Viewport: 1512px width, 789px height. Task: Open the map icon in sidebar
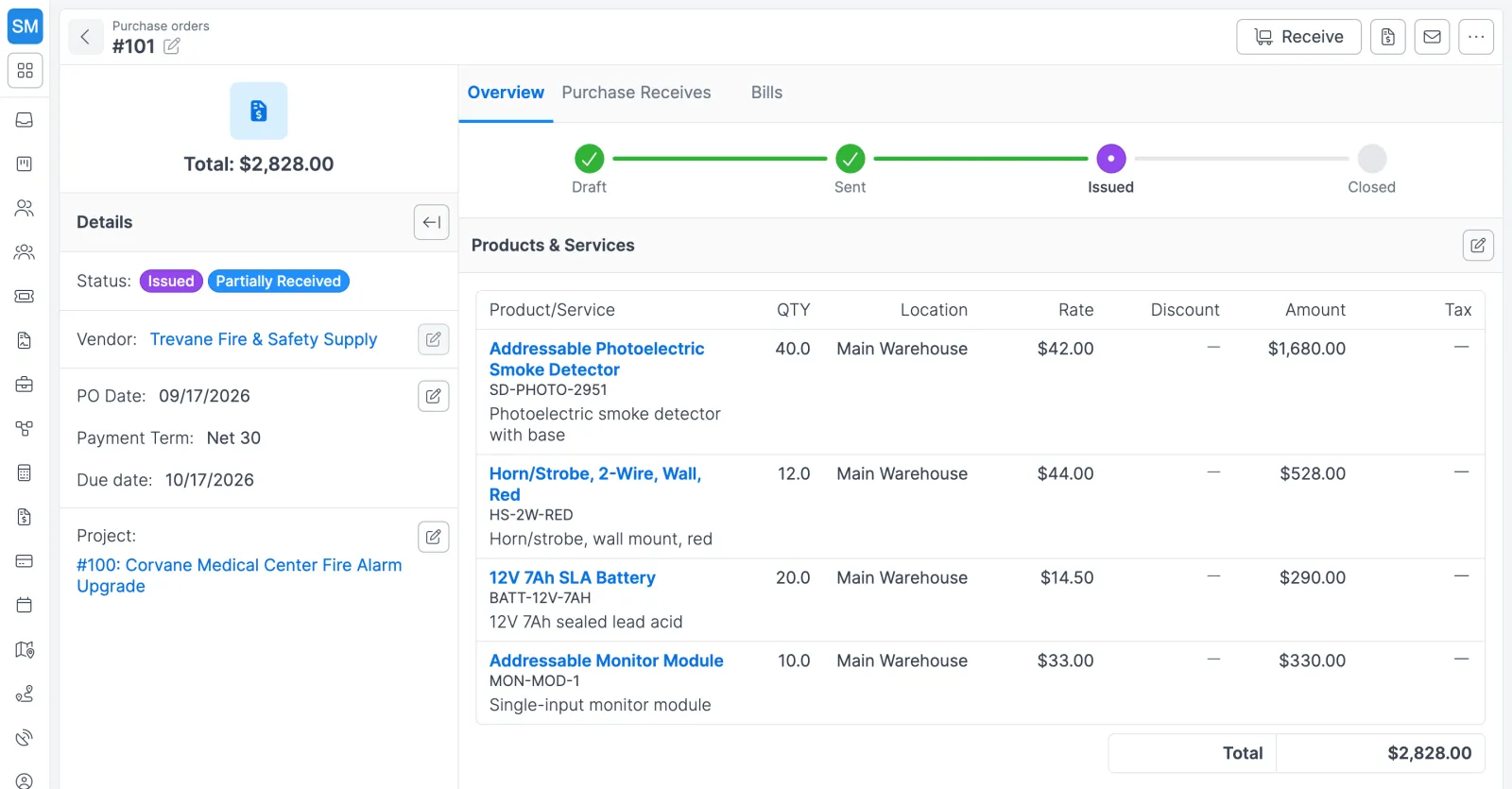click(x=25, y=649)
